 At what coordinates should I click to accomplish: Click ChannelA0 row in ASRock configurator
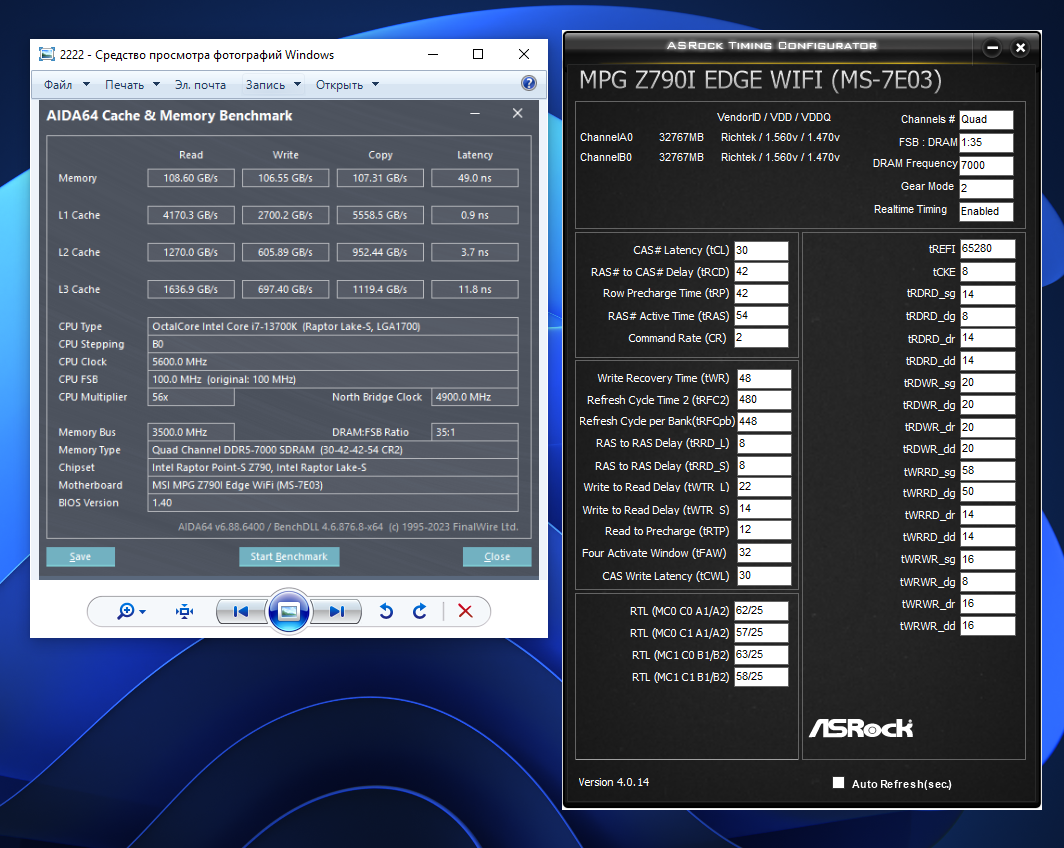click(710, 137)
